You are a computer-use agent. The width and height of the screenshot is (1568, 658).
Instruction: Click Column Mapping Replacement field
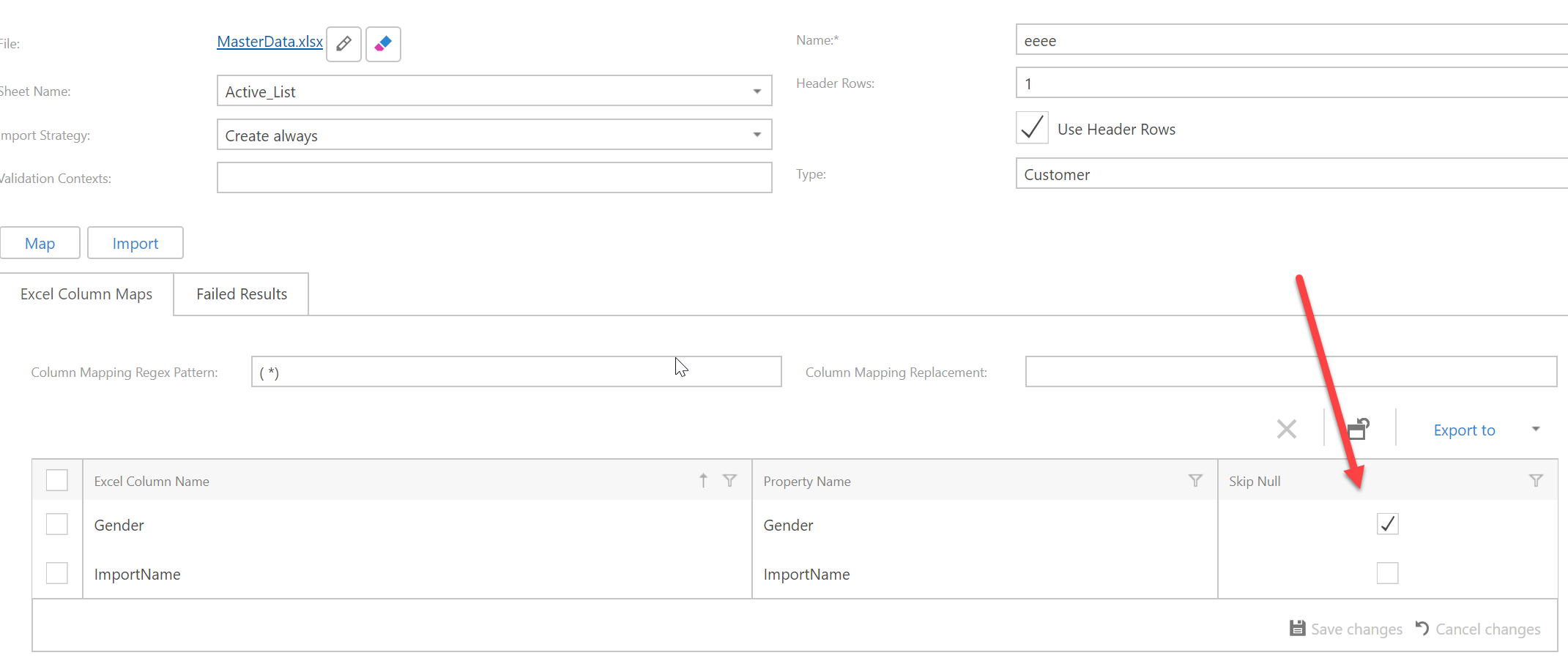click(x=1290, y=372)
